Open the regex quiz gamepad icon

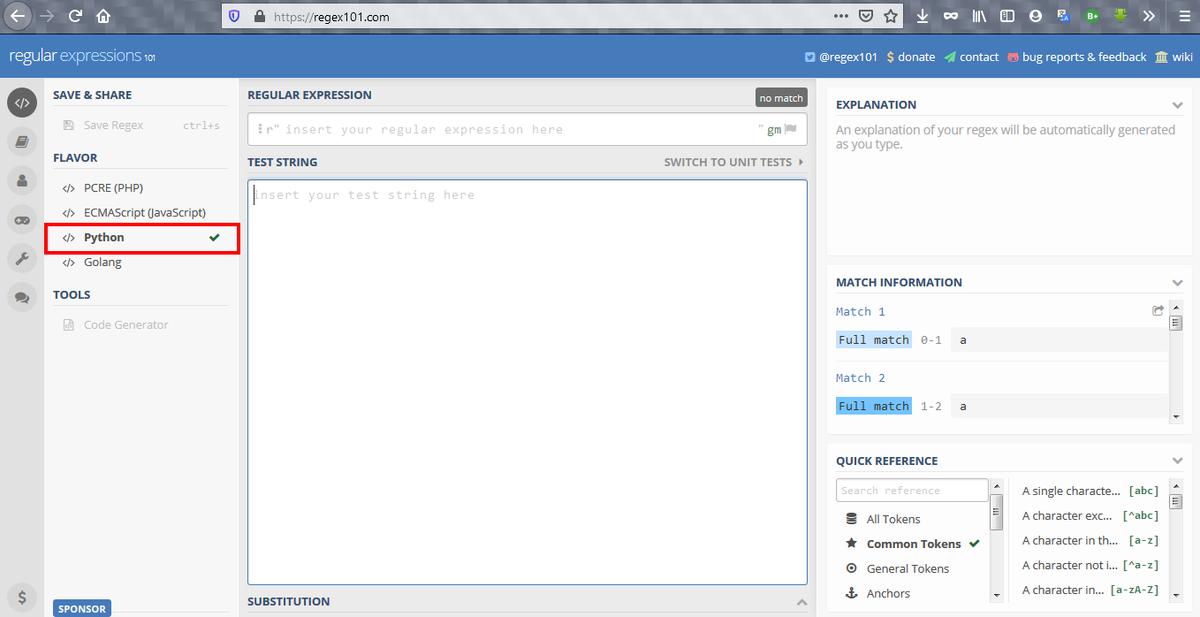click(x=22, y=220)
